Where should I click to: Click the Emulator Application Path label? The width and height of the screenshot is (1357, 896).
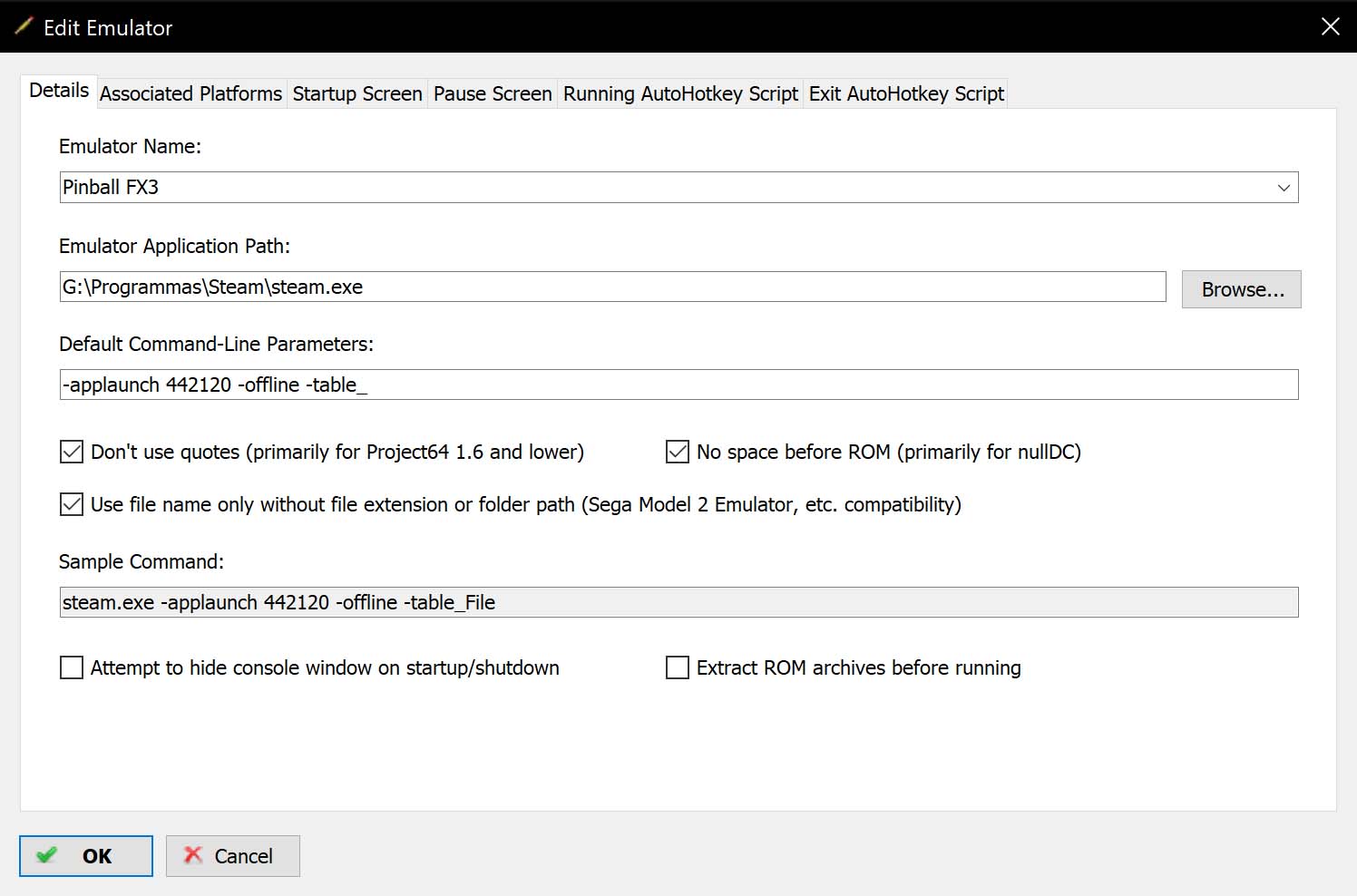click(174, 246)
